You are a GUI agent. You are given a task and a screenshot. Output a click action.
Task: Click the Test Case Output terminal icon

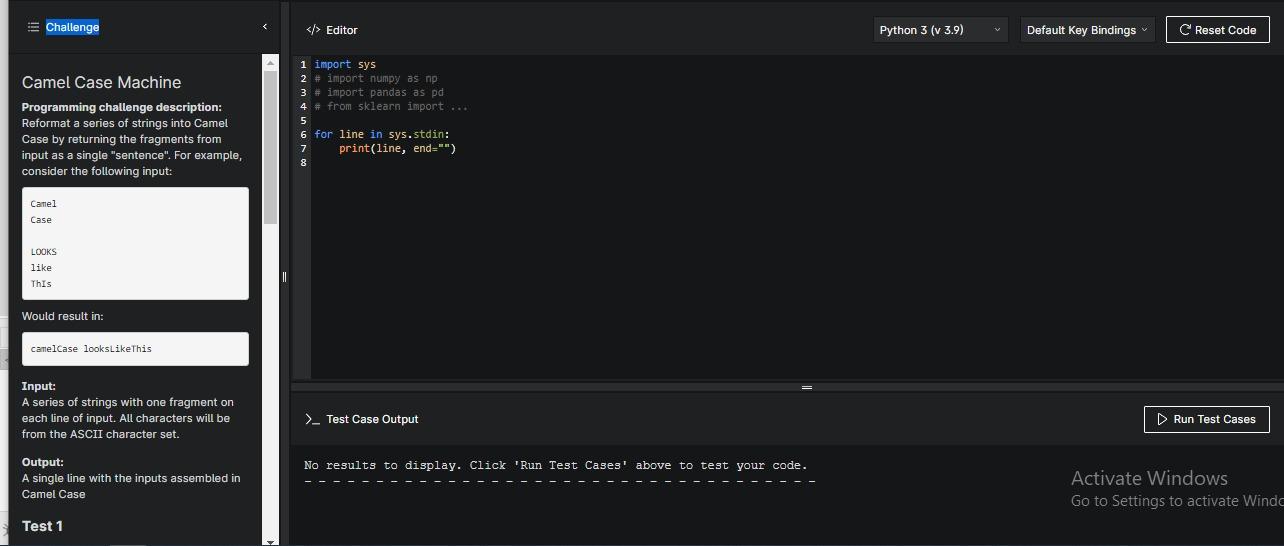[312, 419]
